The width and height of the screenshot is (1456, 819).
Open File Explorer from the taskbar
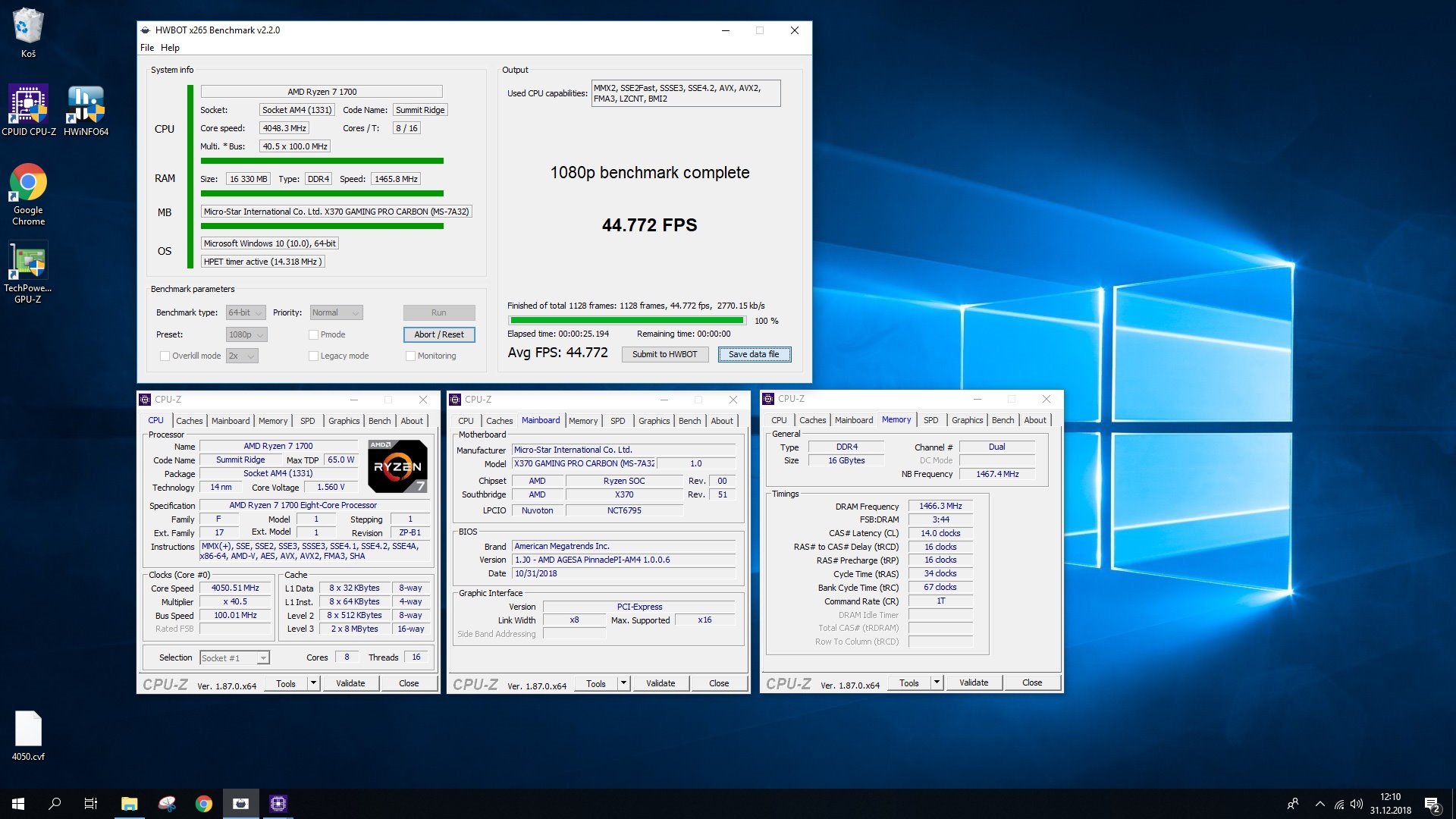click(x=130, y=804)
